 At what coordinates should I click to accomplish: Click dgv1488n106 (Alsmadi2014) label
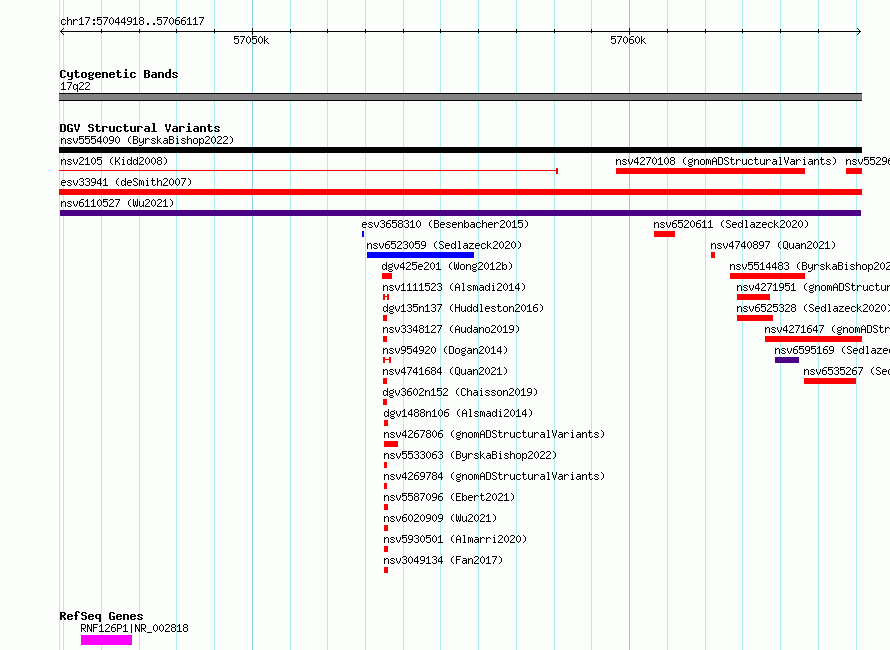(x=458, y=413)
